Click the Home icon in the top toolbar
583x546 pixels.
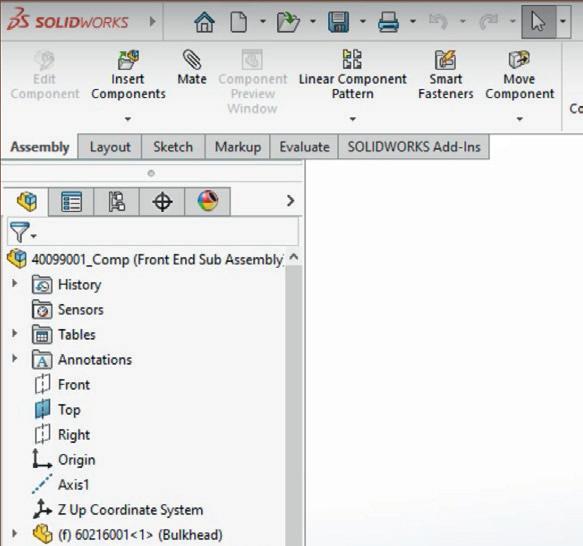(x=204, y=22)
